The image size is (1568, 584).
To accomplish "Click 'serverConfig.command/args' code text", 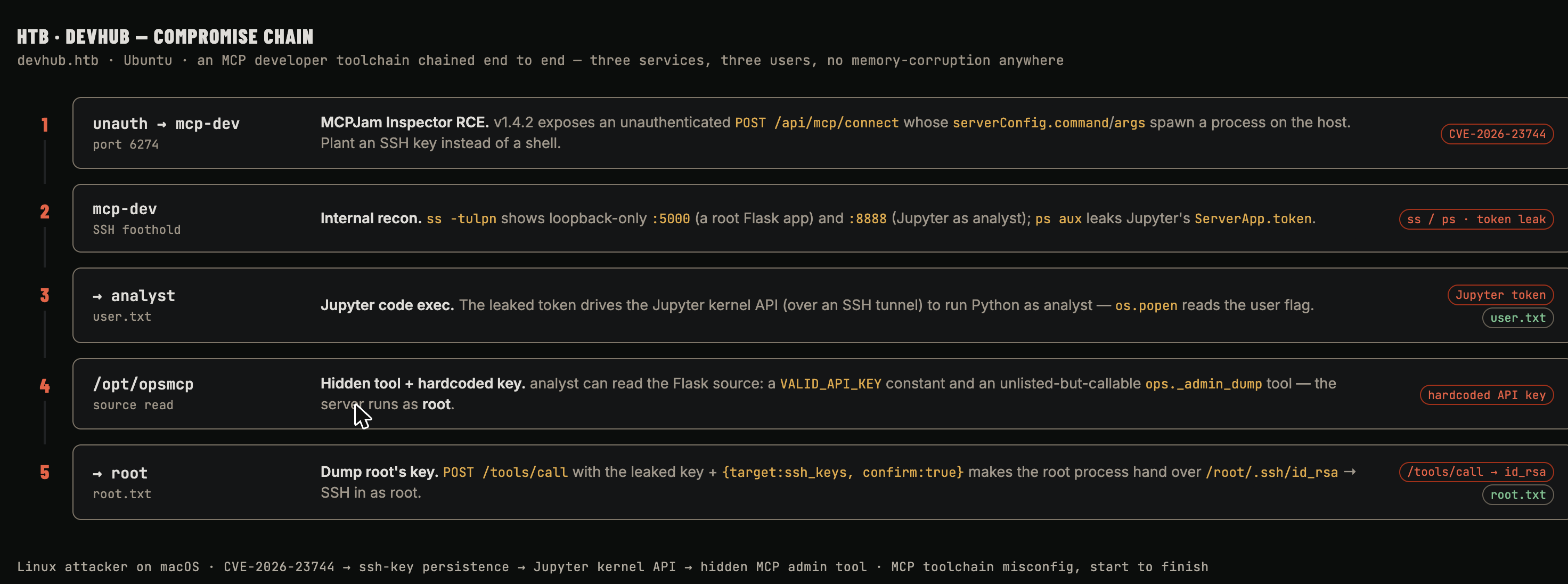I will (x=1050, y=122).
